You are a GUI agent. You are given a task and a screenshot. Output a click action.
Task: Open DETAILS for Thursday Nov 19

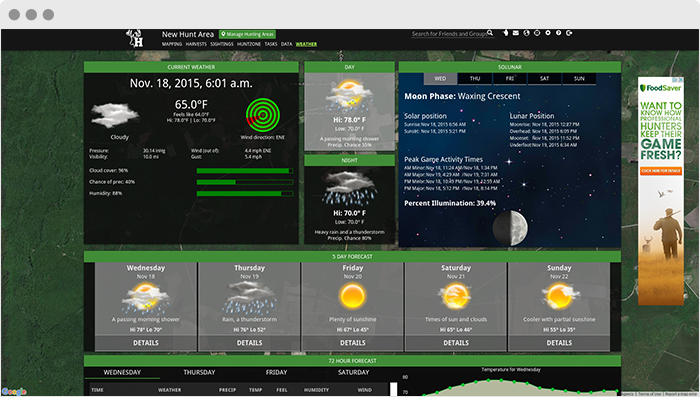click(x=250, y=343)
